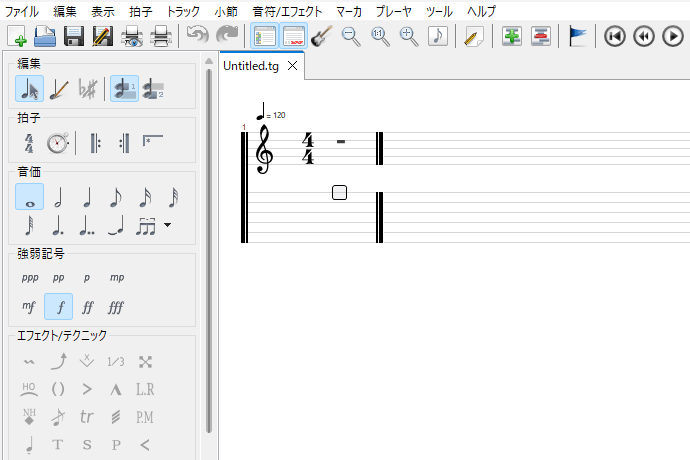Open the guitar instrument settings icon
This screenshot has height=460, width=690.
click(x=321, y=37)
